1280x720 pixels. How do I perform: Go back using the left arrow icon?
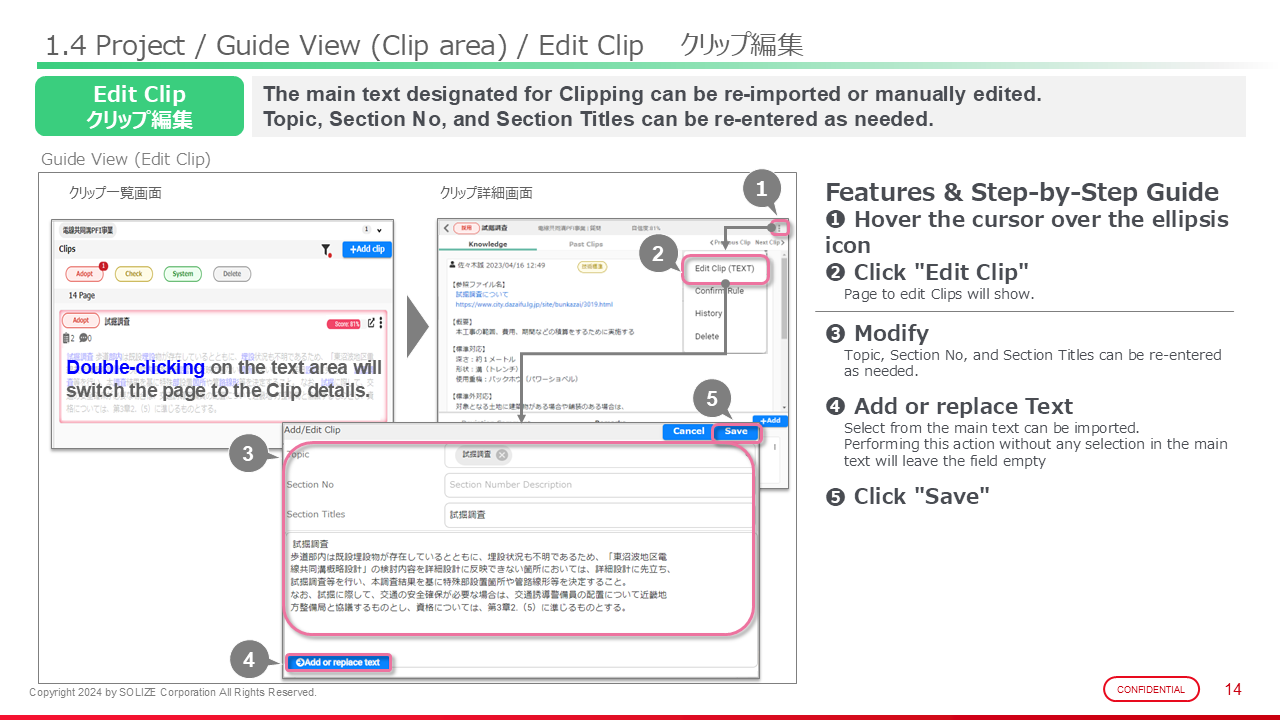coord(446,228)
